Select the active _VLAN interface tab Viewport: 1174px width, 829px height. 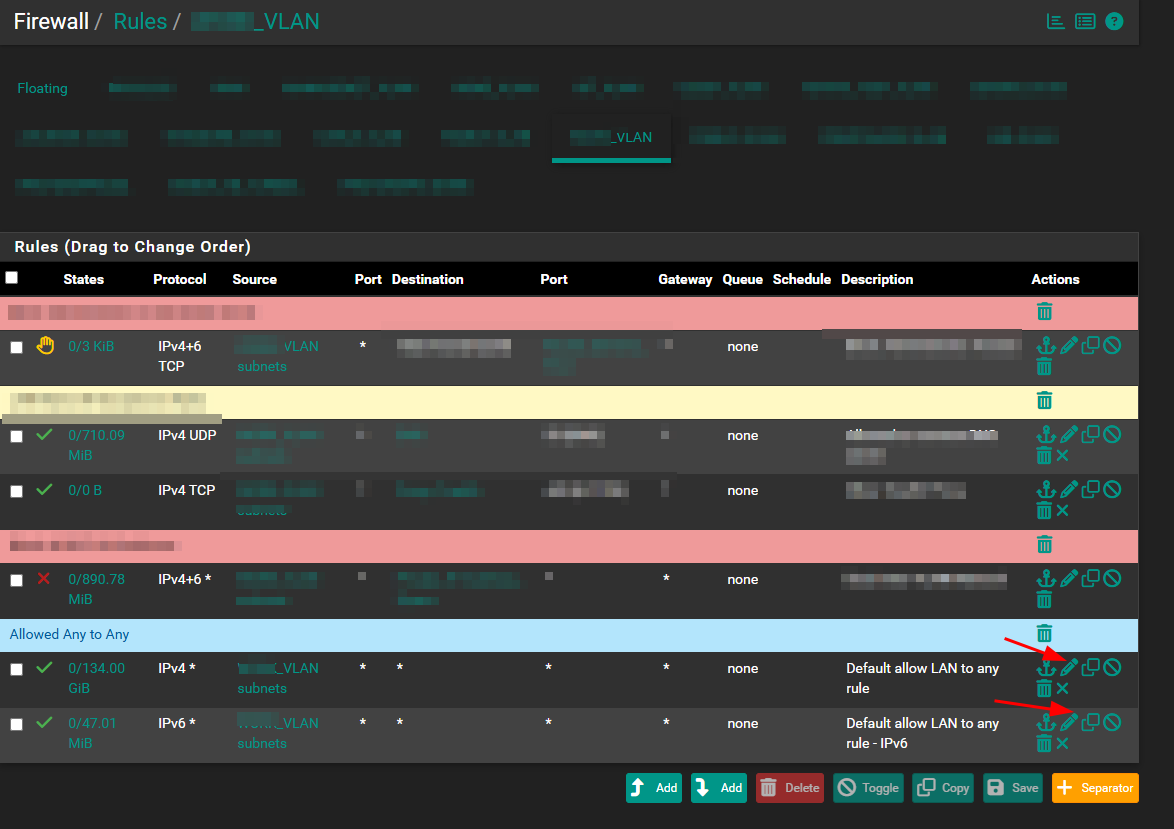(611, 137)
